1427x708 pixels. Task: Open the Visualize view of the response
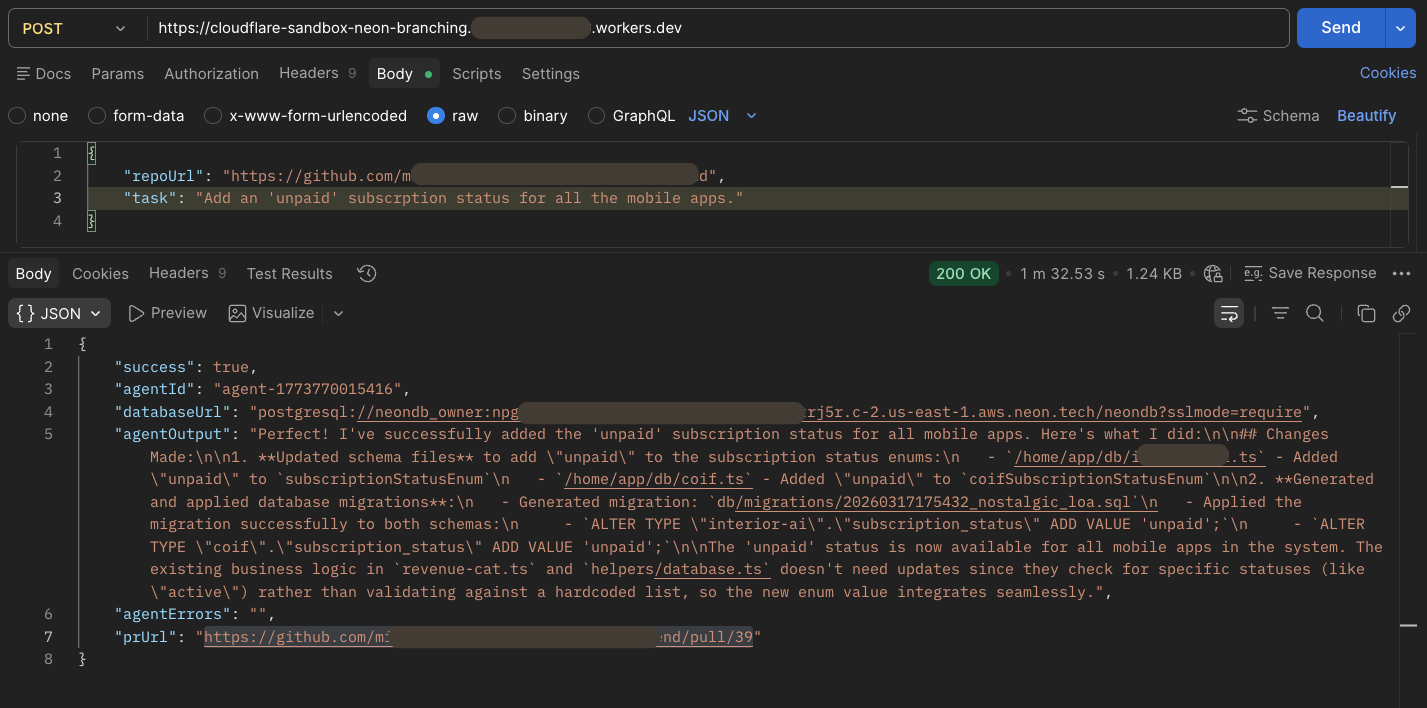(272, 313)
